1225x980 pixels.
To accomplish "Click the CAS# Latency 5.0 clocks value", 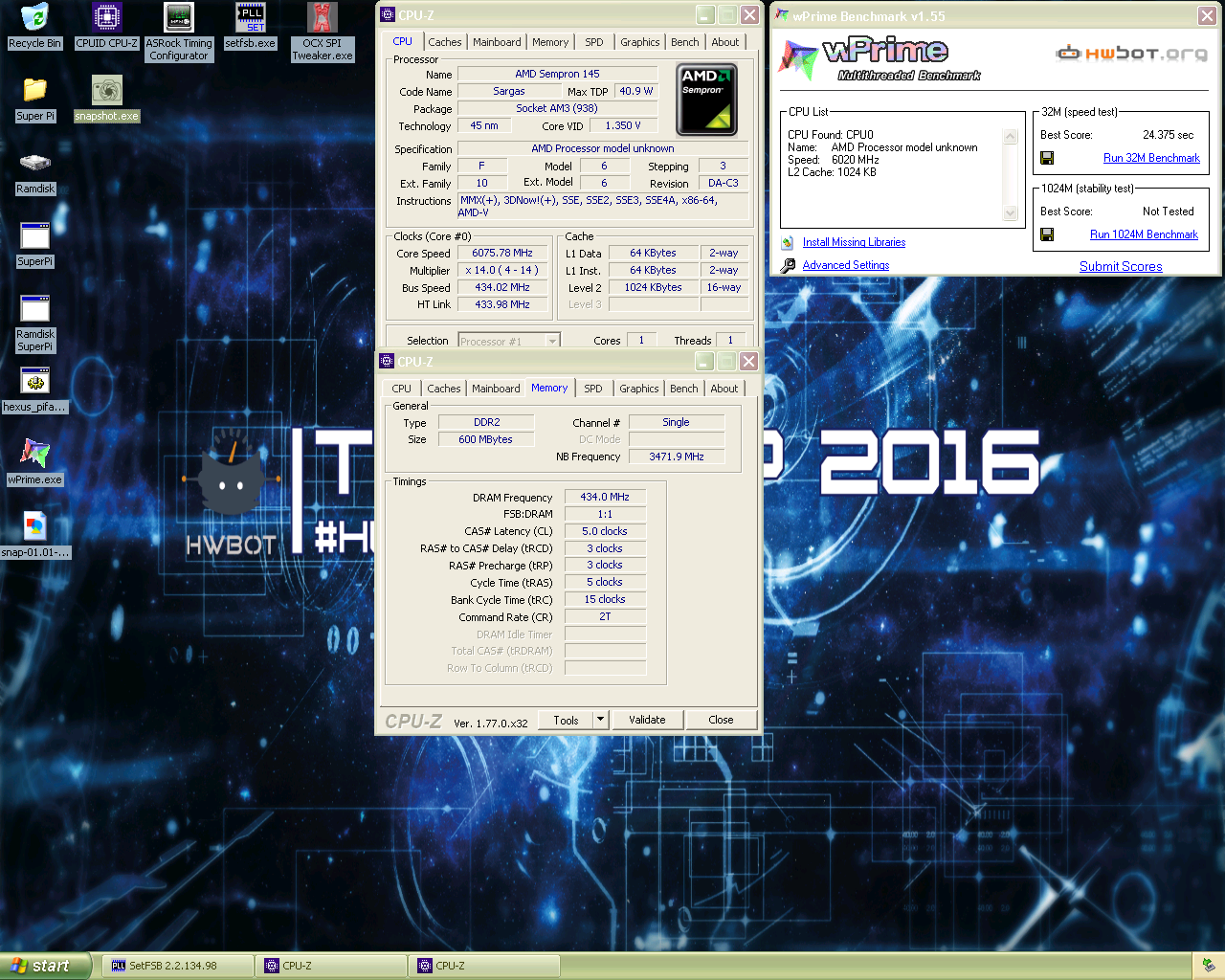I will click(605, 532).
